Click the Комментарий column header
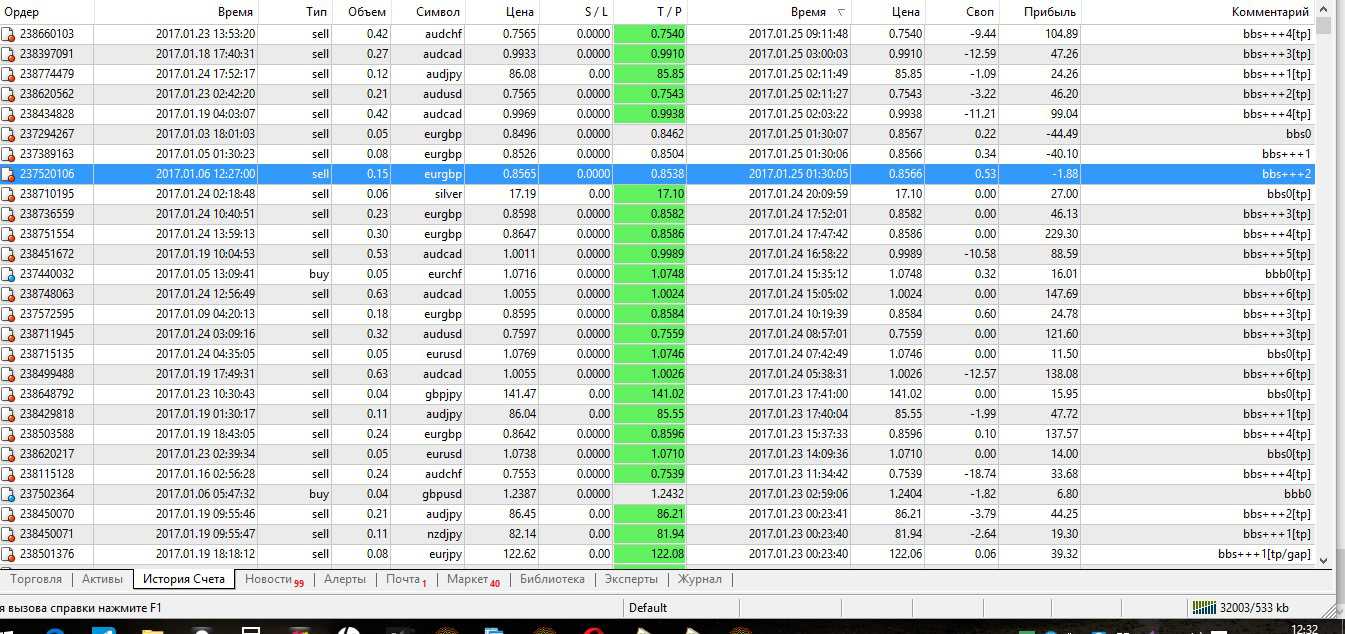Image resolution: width=1345 pixels, height=634 pixels. [1270, 12]
